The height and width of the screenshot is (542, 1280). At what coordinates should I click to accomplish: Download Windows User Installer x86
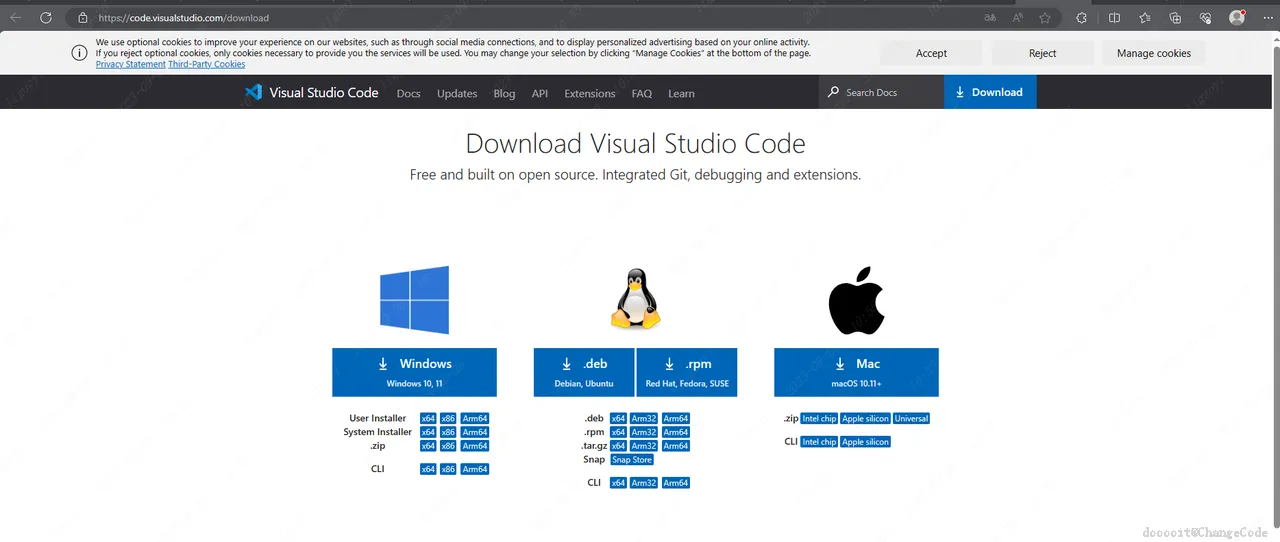[449, 418]
